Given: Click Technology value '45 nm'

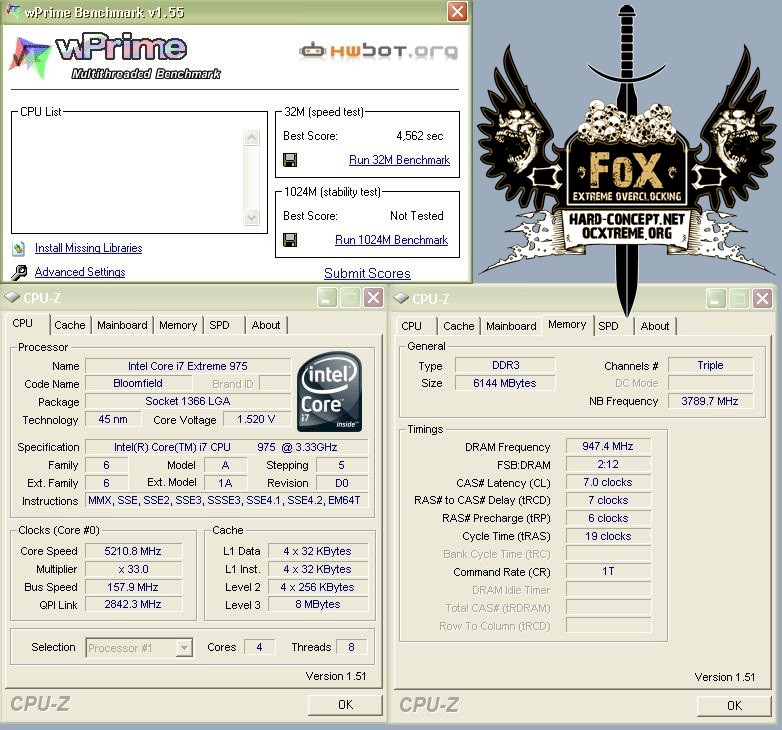Looking at the screenshot, I should (x=113, y=419).
